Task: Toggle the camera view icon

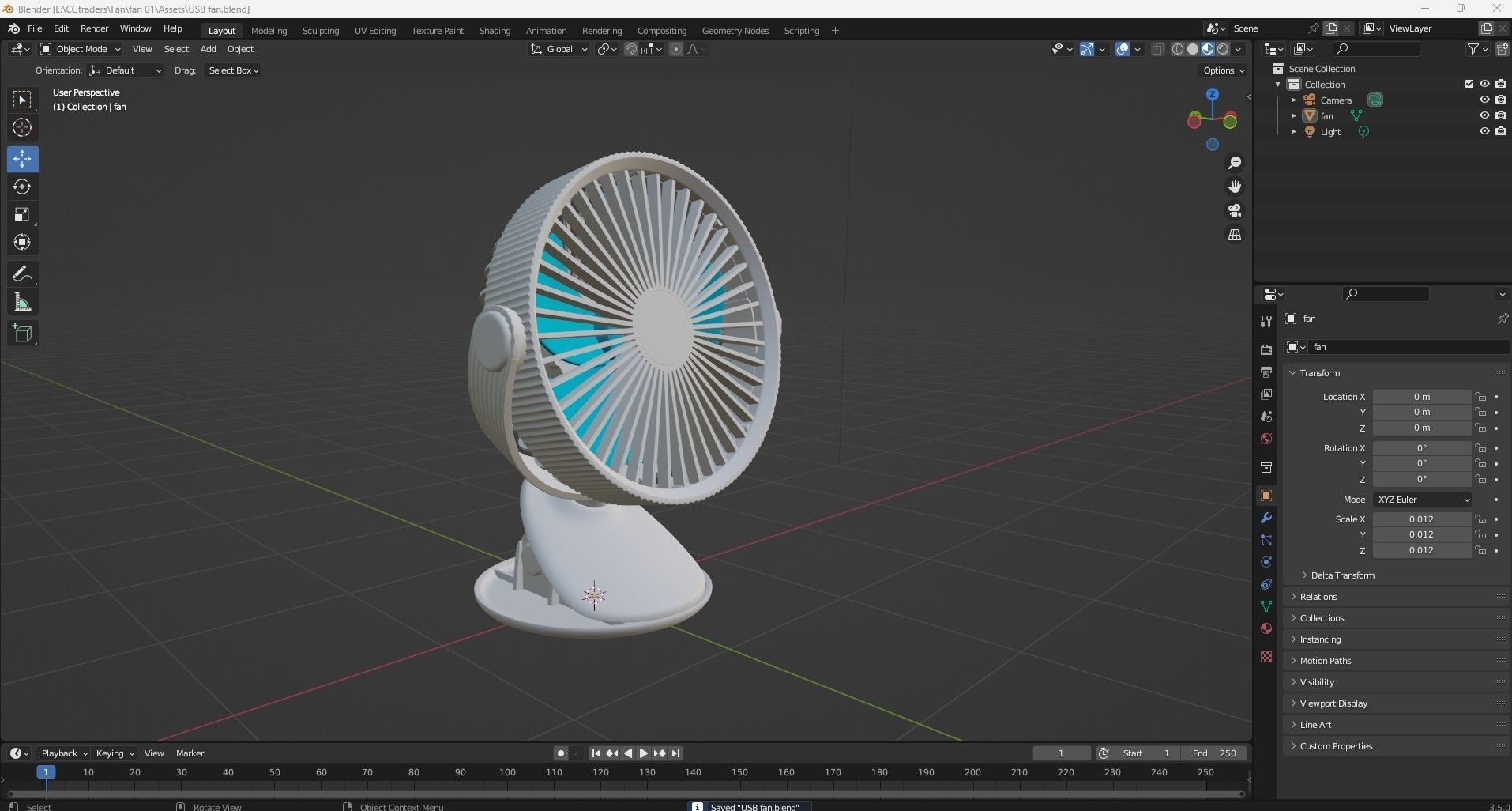Action: [1234, 210]
